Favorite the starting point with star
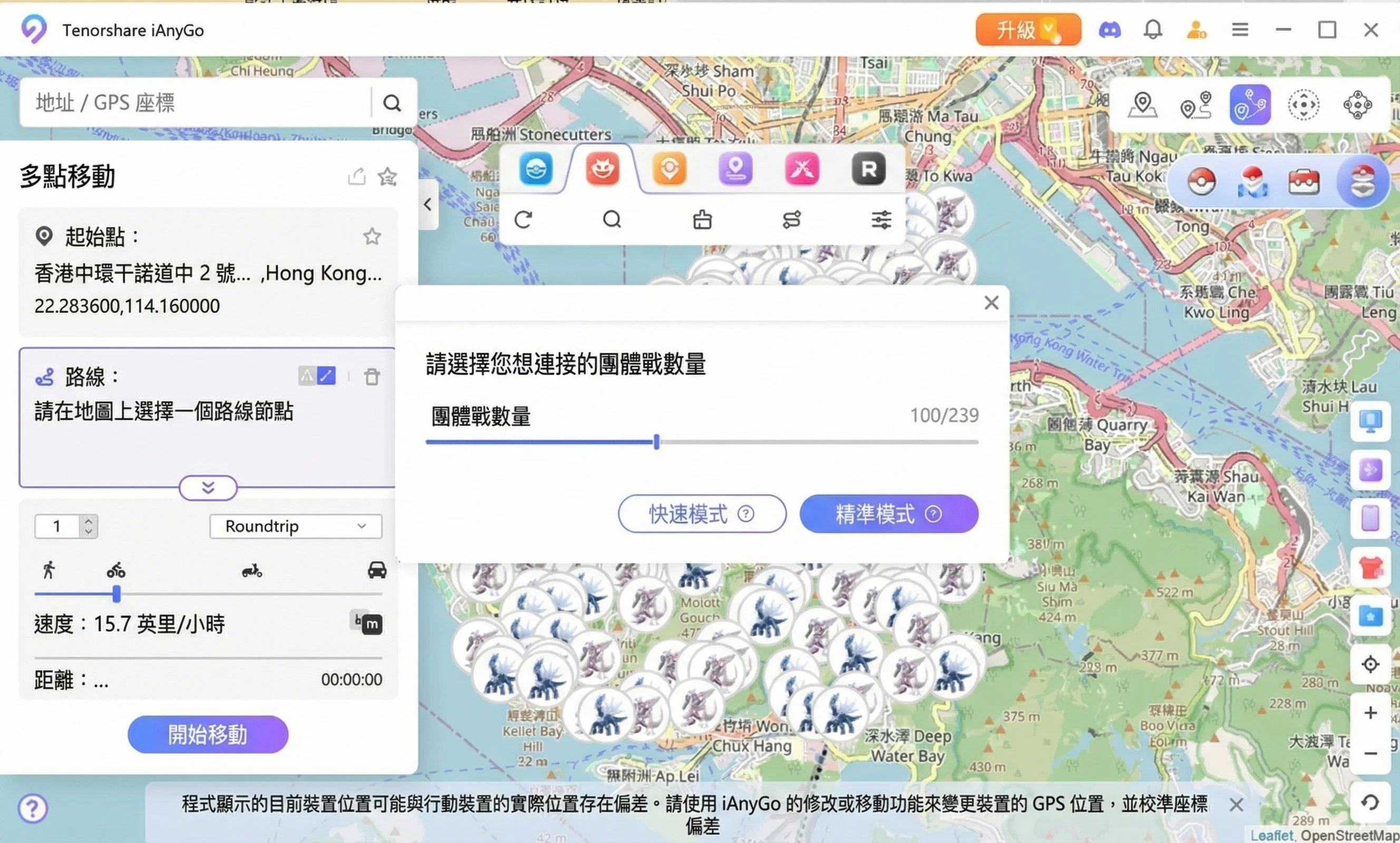The height and width of the screenshot is (843, 1400). pos(372,237)
